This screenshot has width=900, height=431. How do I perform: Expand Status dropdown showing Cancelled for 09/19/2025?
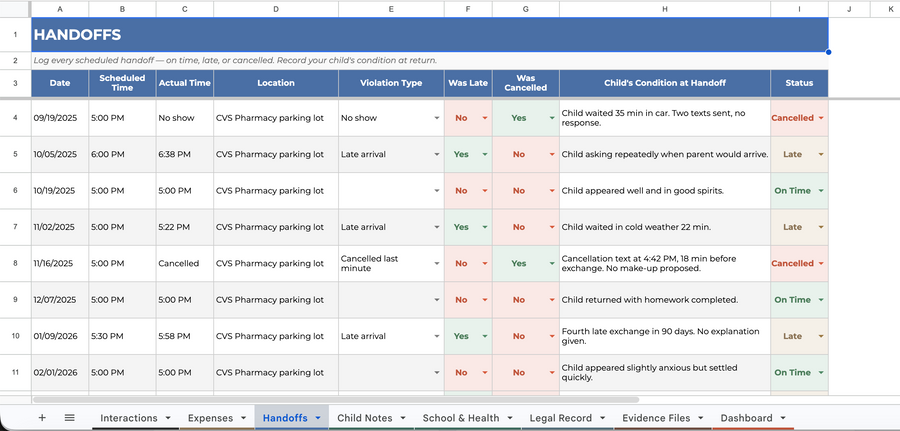pos(821,118)
